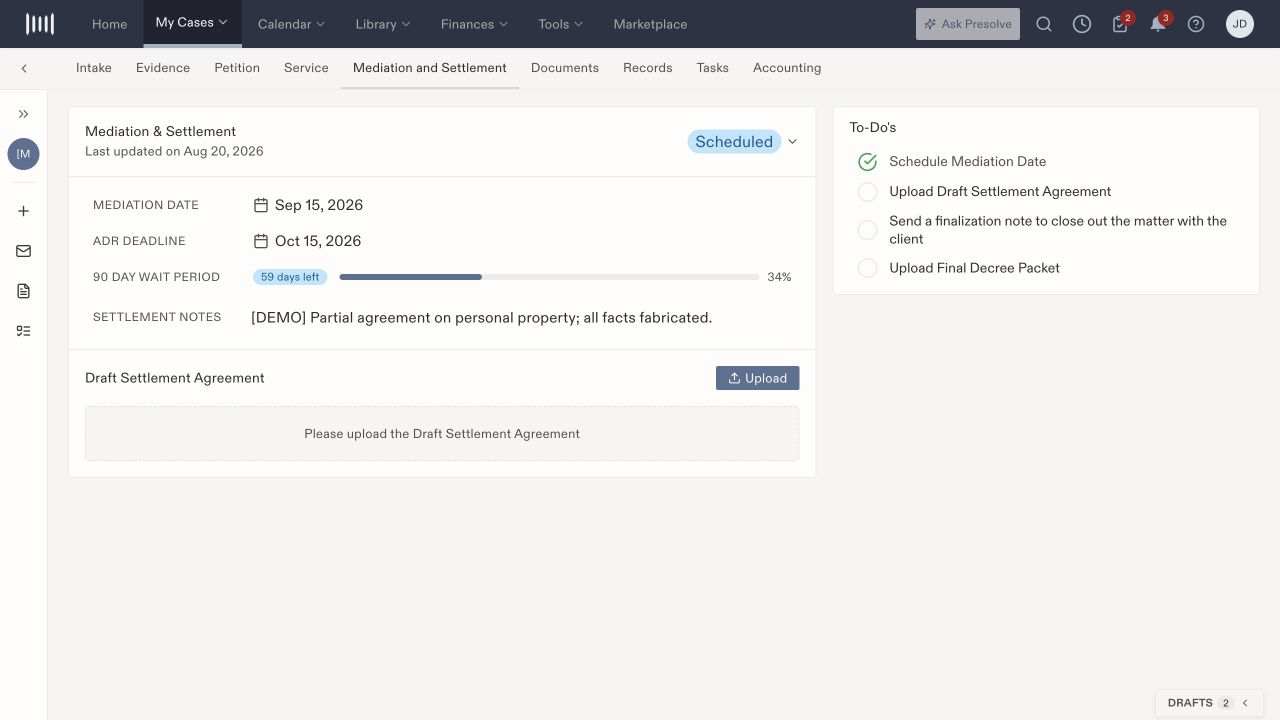This screenshot has height=720, width=1280.
Task: Click the 90 day wait period progress bar
Action: pos(549,277)
